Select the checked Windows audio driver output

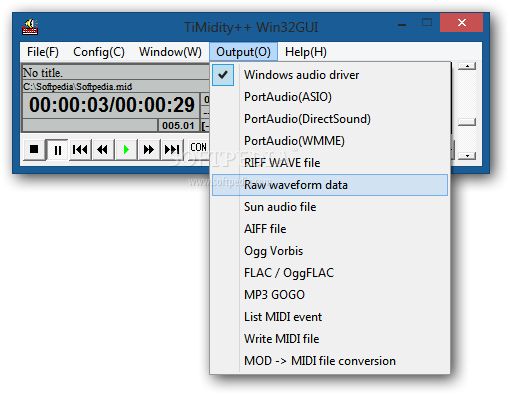(330, 75)
